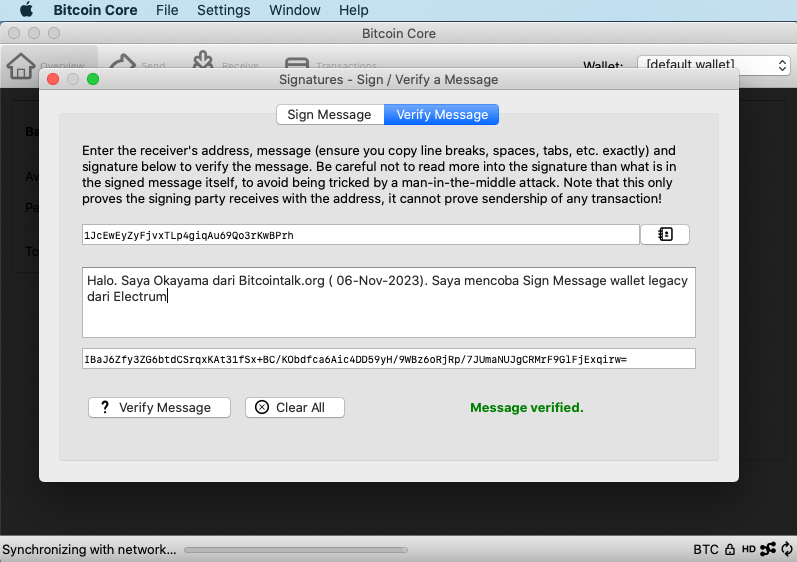797x562 pixels.
Task: Click the network connections icon in status bar
Action: 768,549
